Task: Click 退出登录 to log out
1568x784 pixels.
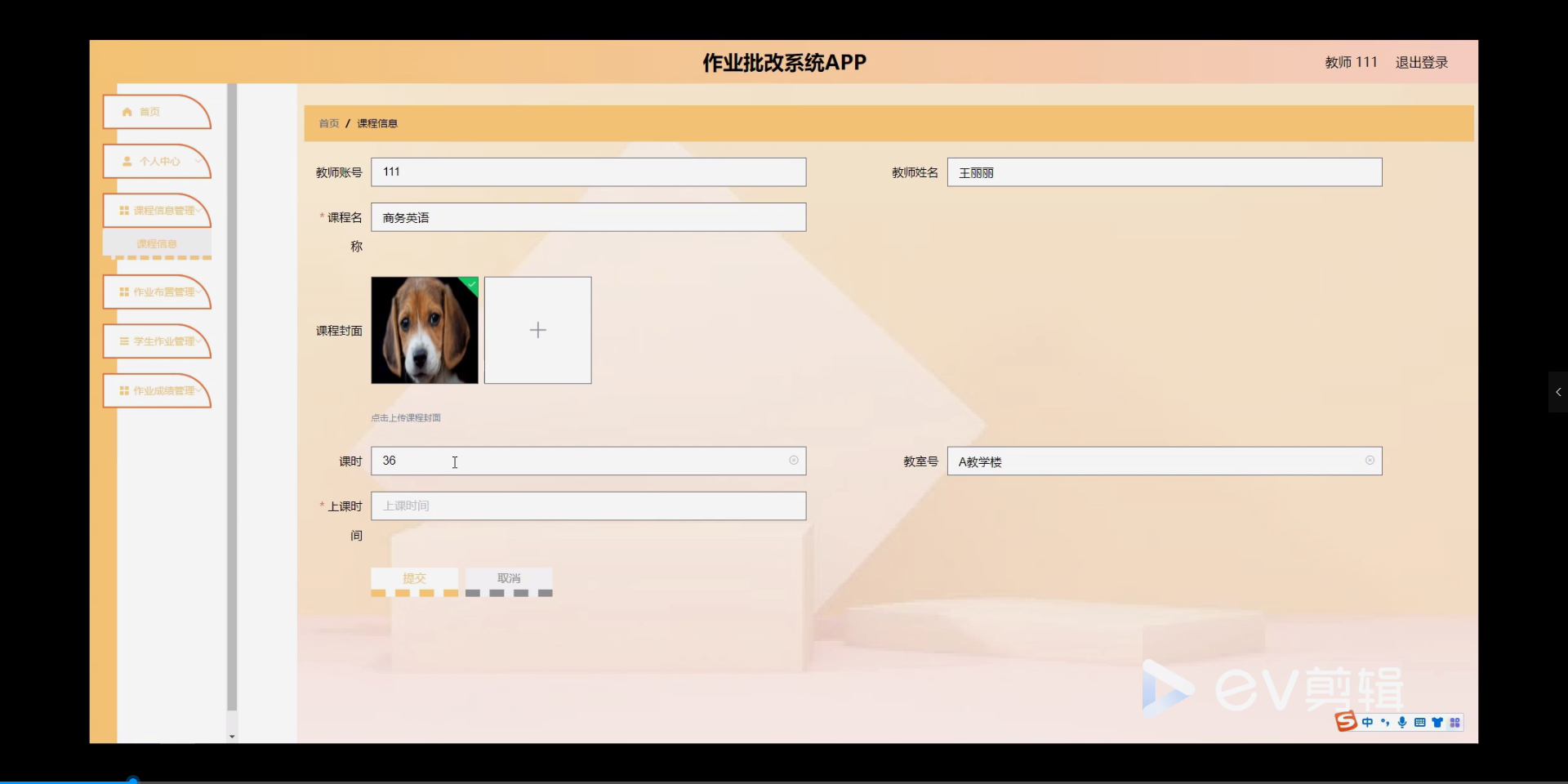Action: coord(1420,62)
